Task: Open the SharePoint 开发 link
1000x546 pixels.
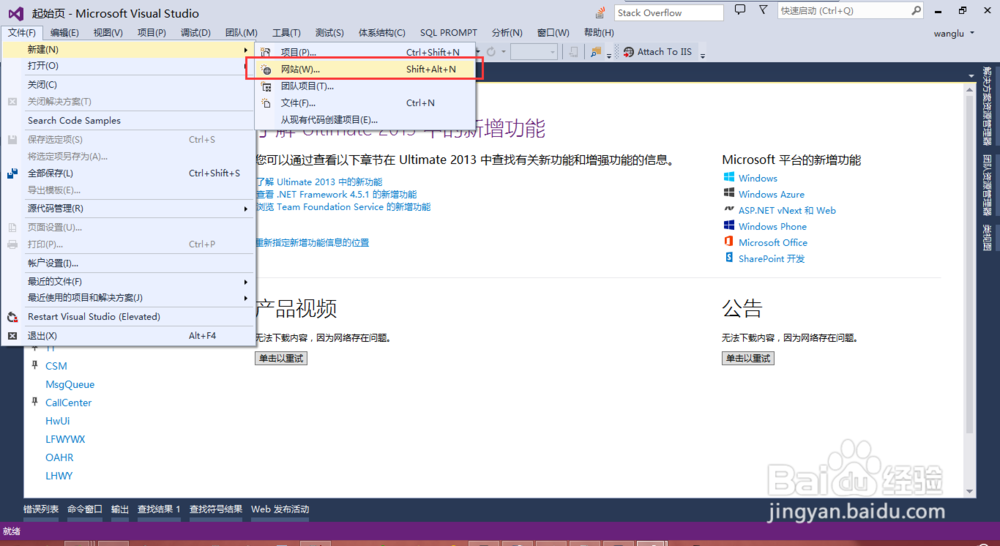Action: pyautogui.click(x=771, y=259)
